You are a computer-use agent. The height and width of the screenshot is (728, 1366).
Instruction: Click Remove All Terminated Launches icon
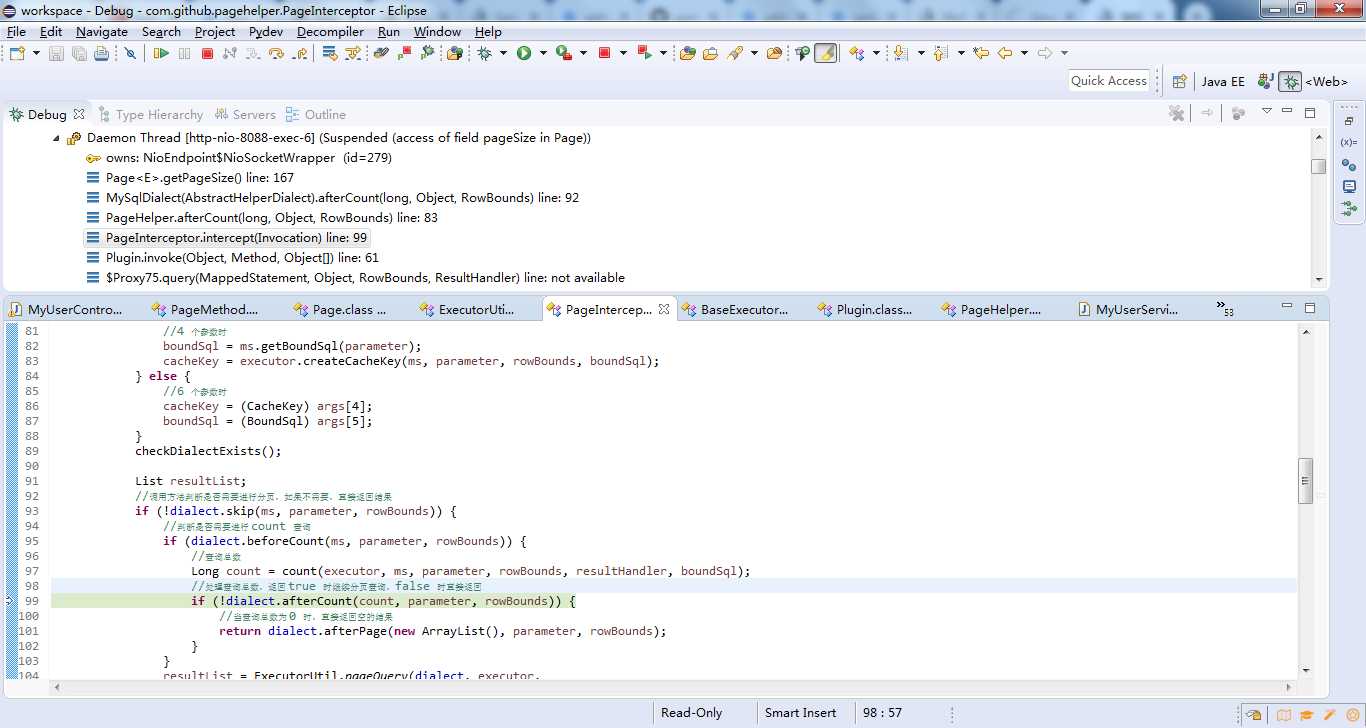(x=1177, y=113)
